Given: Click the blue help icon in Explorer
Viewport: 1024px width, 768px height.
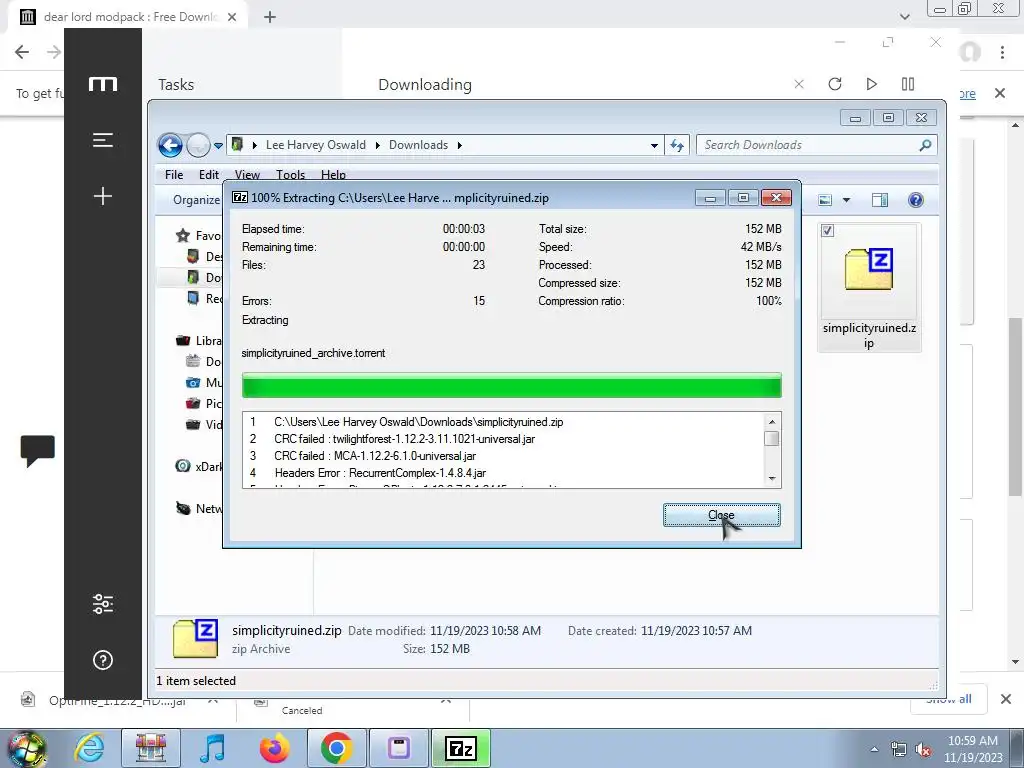Looking at the screenshot, I should (916, 200).
